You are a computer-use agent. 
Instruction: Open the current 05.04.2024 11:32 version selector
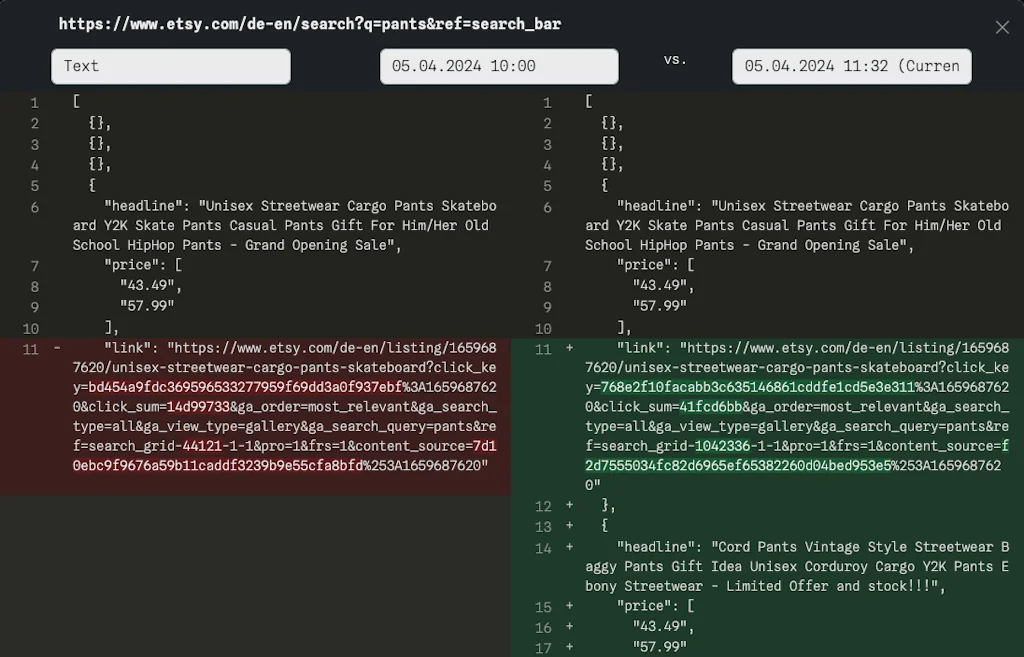(x=851, y=66)
